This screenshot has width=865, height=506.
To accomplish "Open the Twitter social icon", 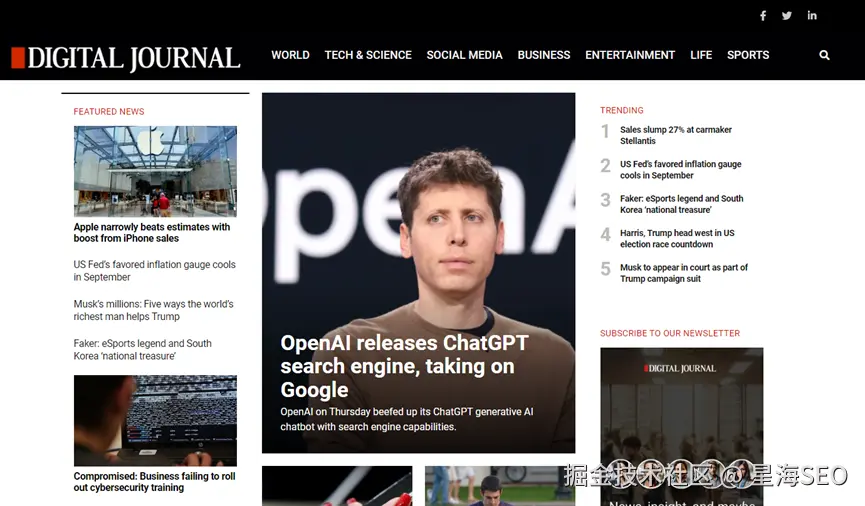I will (787, 15).
